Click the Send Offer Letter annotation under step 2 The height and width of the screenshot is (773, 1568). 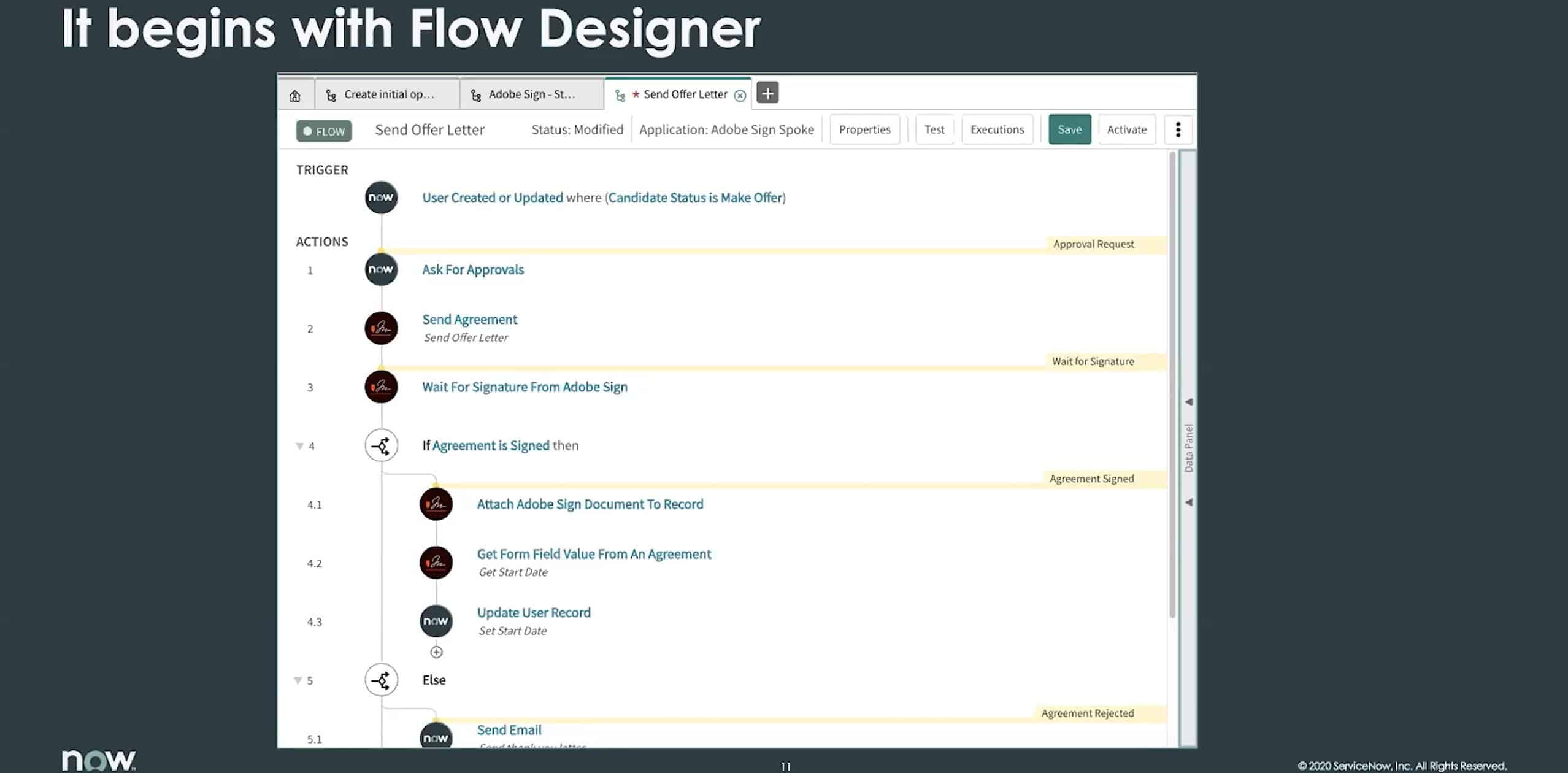[466, 337]
